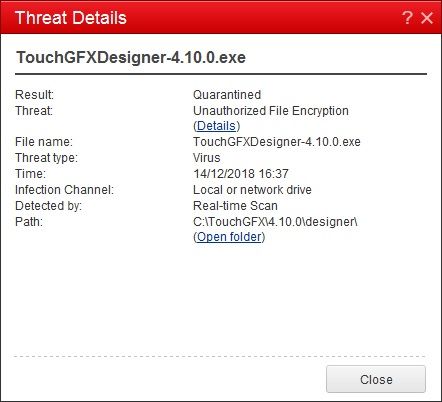Open help via the question mark icon
442x402 pixels.
(407, 18)
